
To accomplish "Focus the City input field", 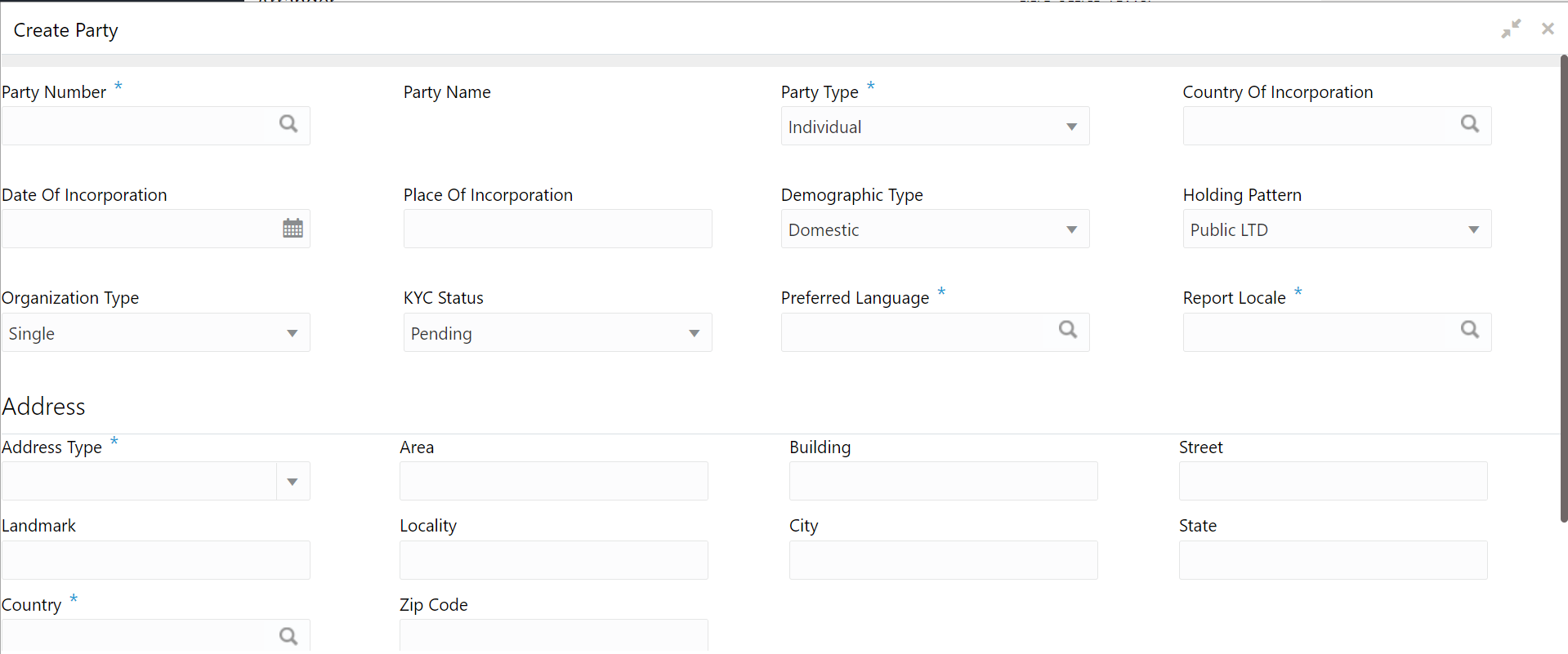I will (x=943, y=560).
